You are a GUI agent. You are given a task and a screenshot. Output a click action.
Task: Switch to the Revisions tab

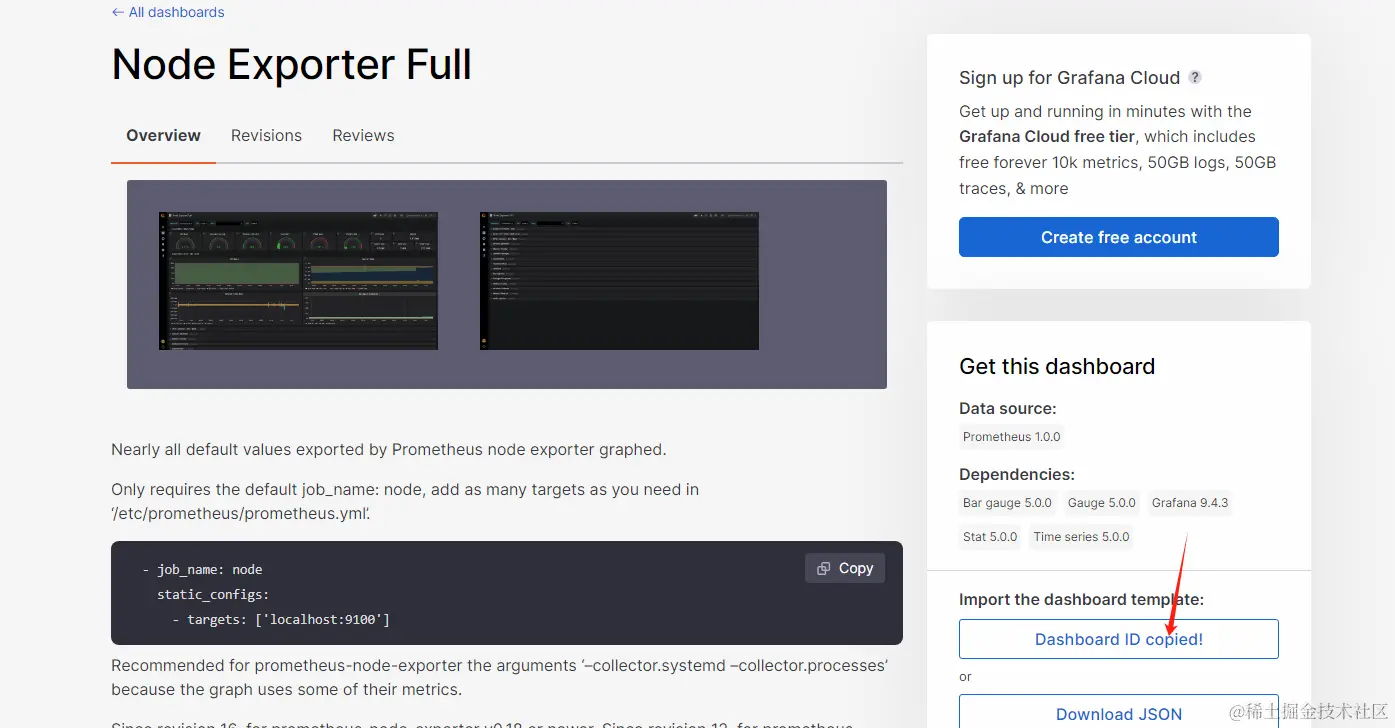[x=266, y=135]
